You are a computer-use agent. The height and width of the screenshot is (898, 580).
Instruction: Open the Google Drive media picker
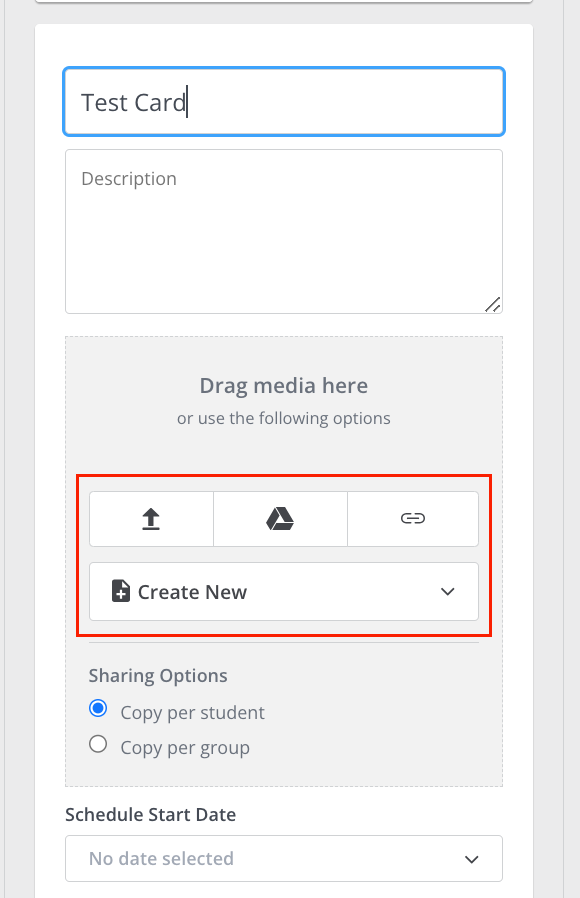[x=280, y=519]
